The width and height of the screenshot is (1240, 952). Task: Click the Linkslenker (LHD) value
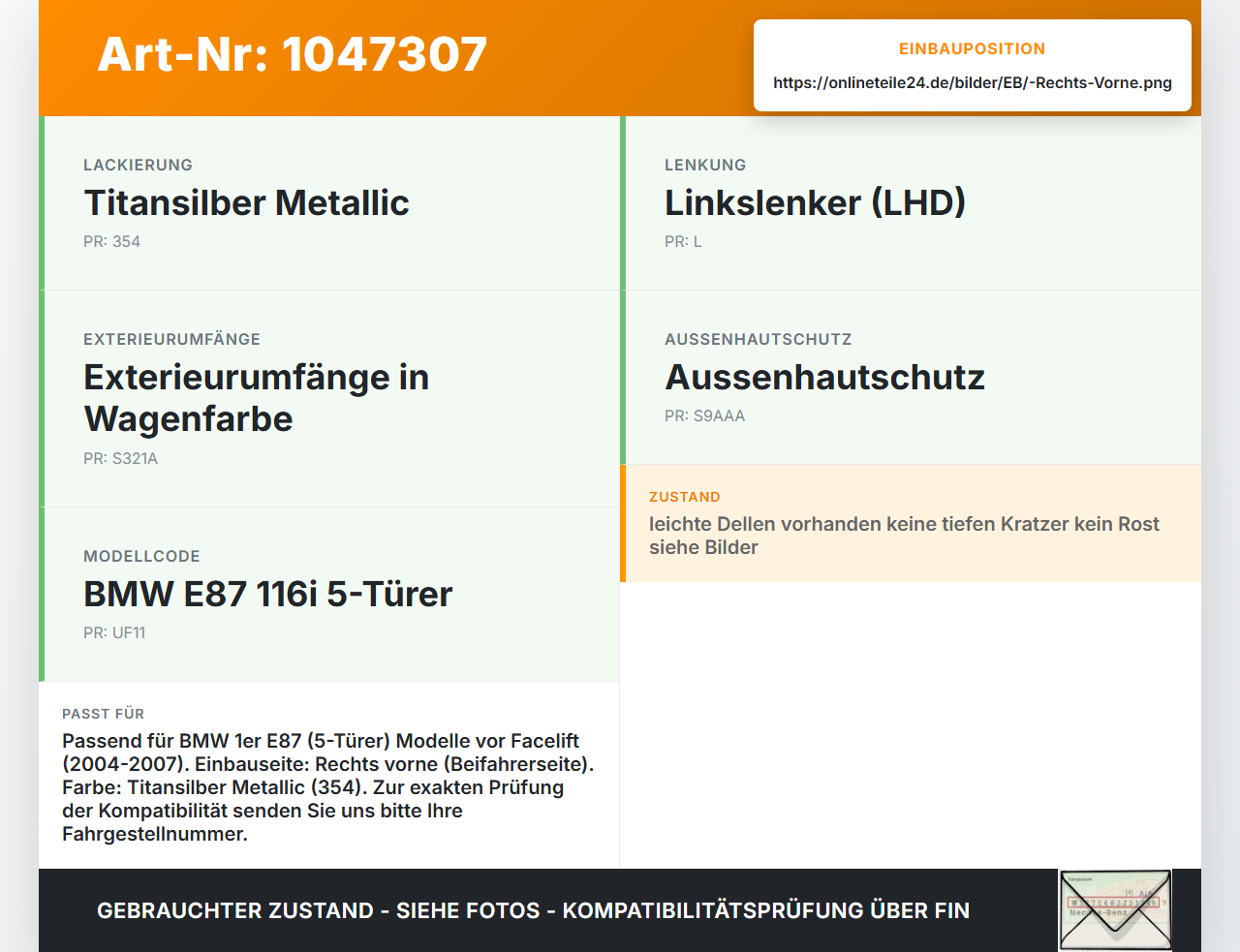point(815,203)
